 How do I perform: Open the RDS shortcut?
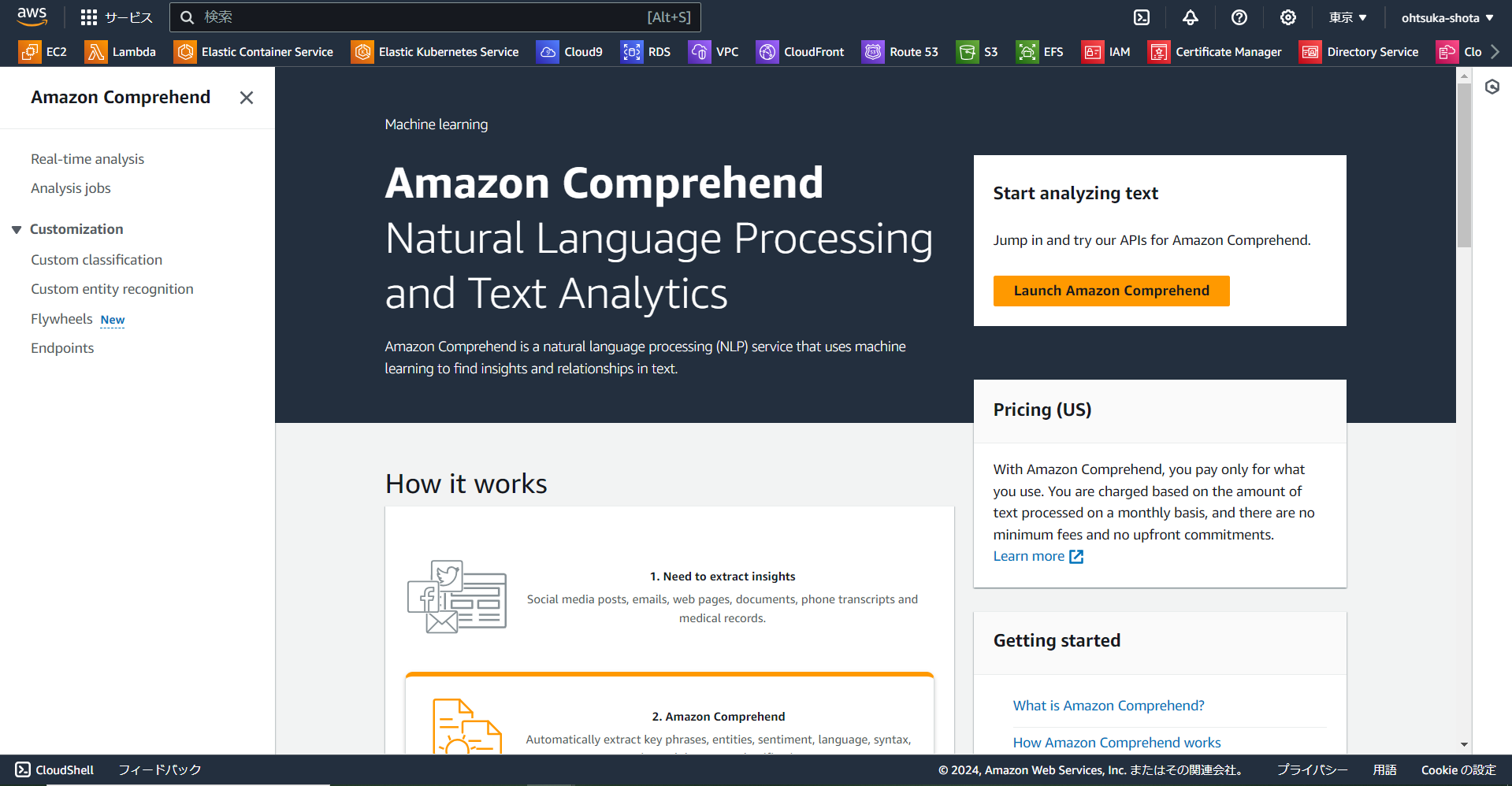[646, 52]
